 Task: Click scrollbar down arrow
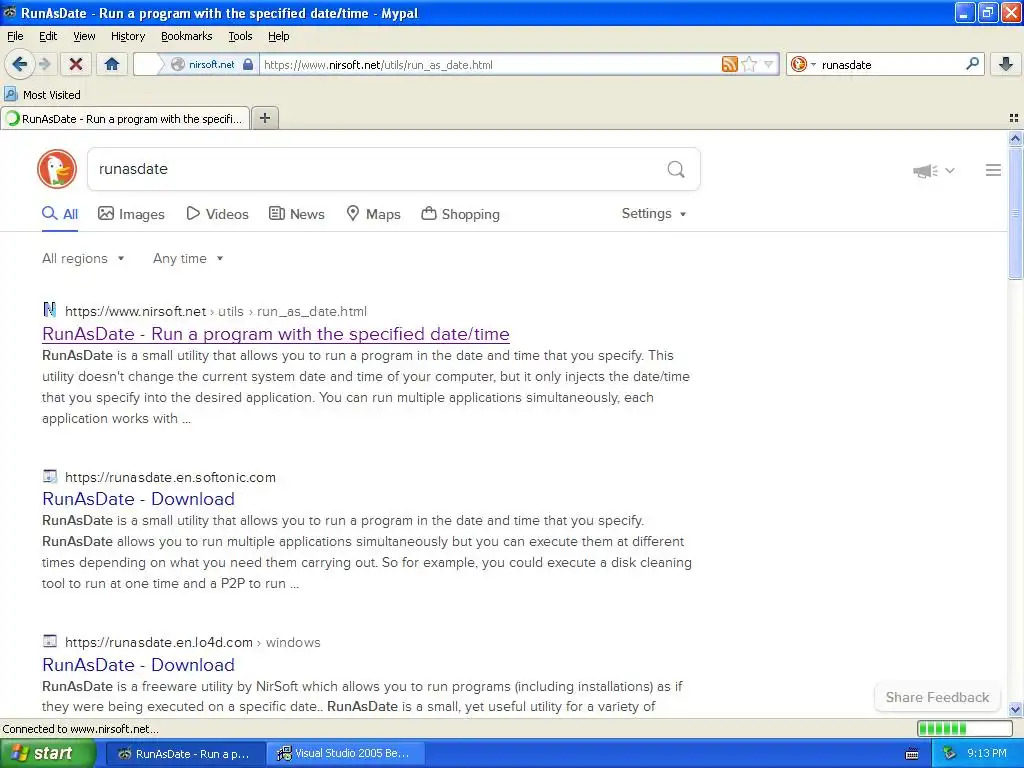(x=1015, y=709)
